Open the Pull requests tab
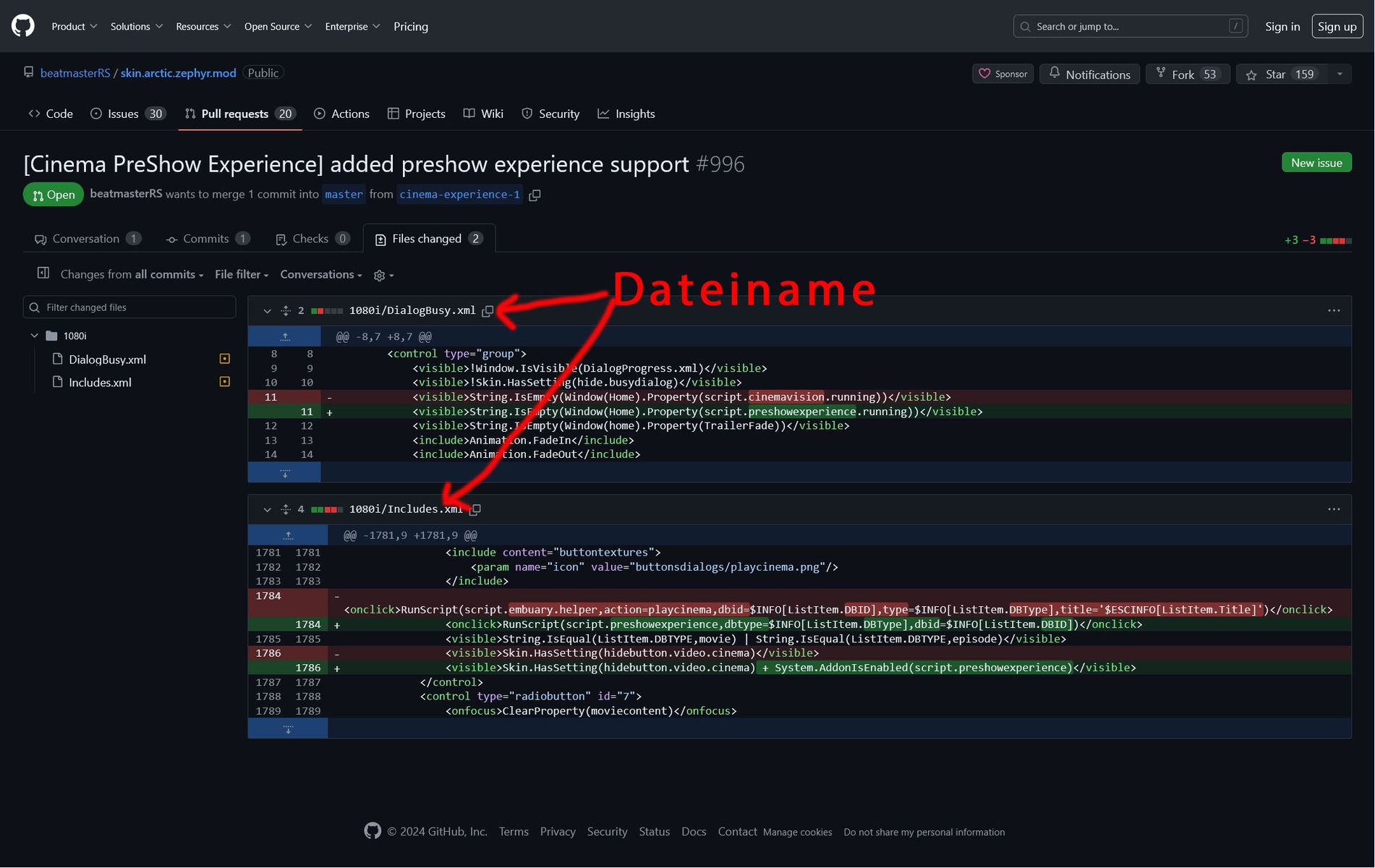 click(x=239, y=114)
